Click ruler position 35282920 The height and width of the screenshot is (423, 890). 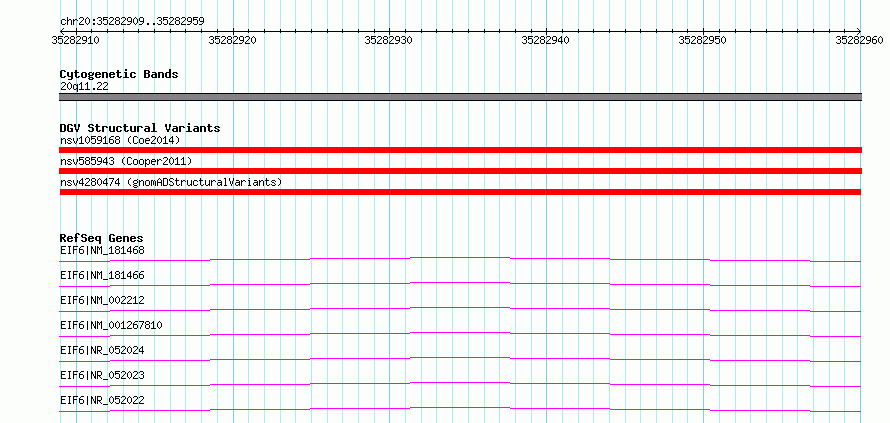(233, 40)
